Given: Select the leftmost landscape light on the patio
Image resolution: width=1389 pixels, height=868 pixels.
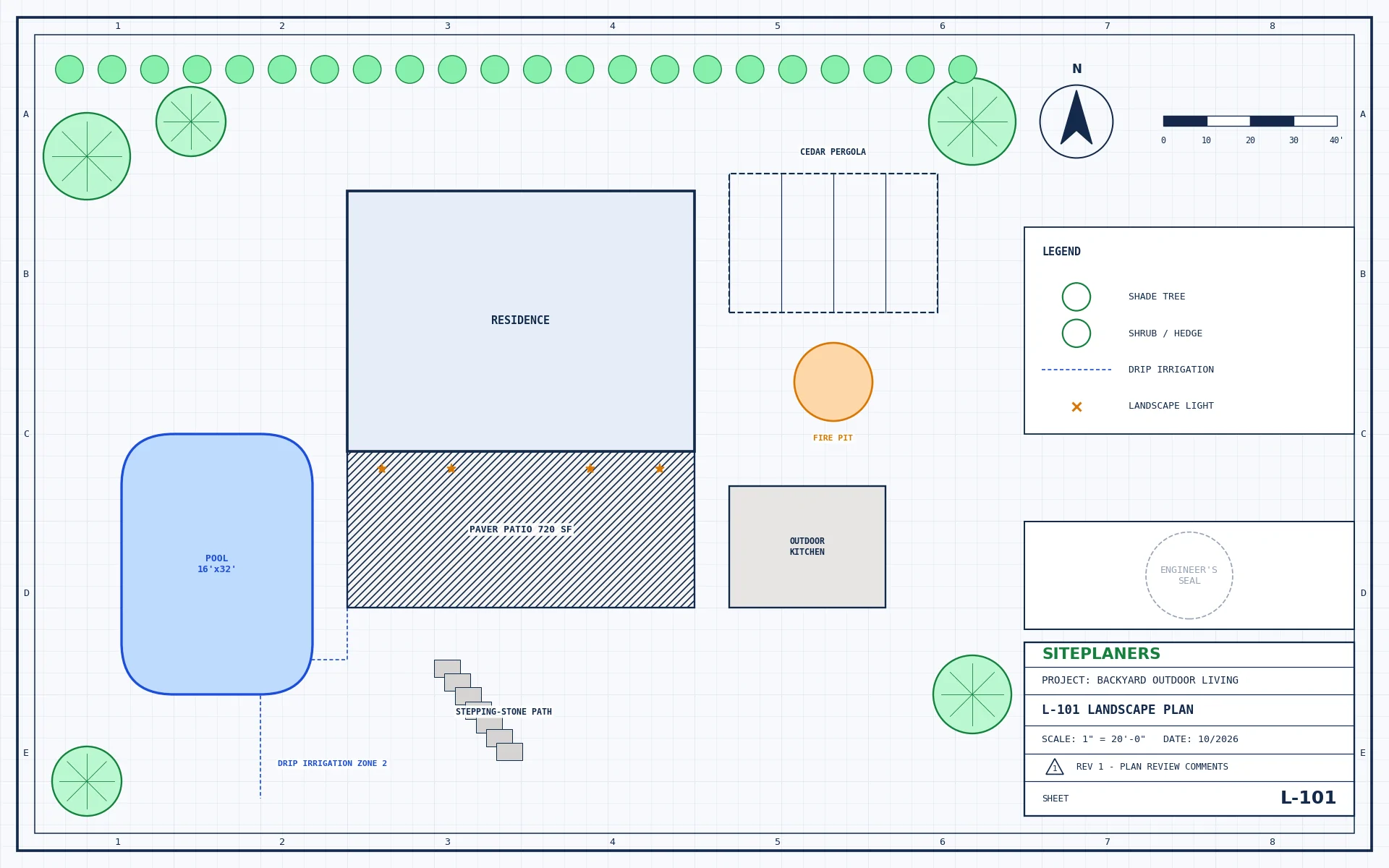Looking at the screenshot, I should point(382,469).
